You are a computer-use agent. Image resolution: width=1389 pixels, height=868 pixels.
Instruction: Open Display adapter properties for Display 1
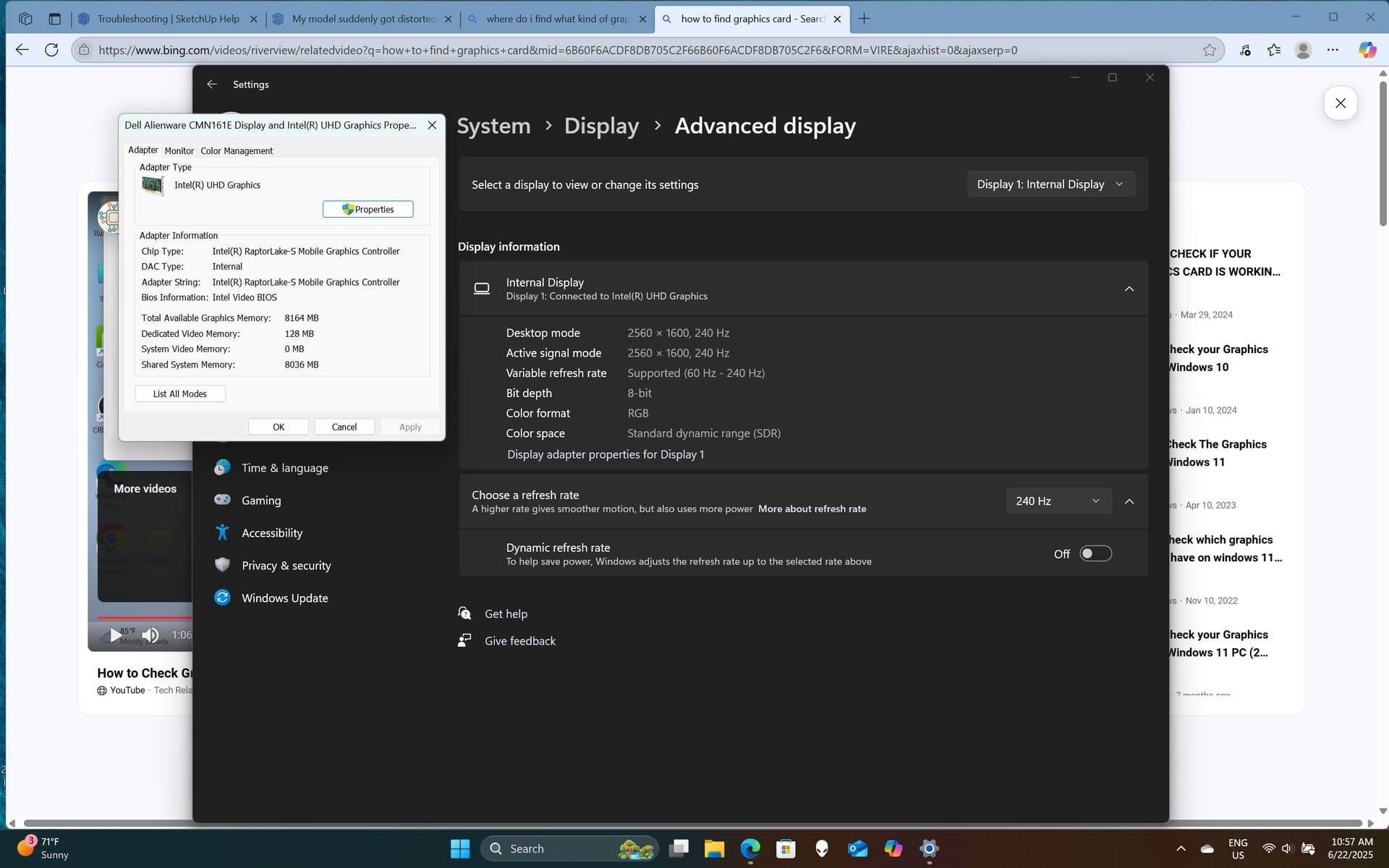(x=605, y=454)
